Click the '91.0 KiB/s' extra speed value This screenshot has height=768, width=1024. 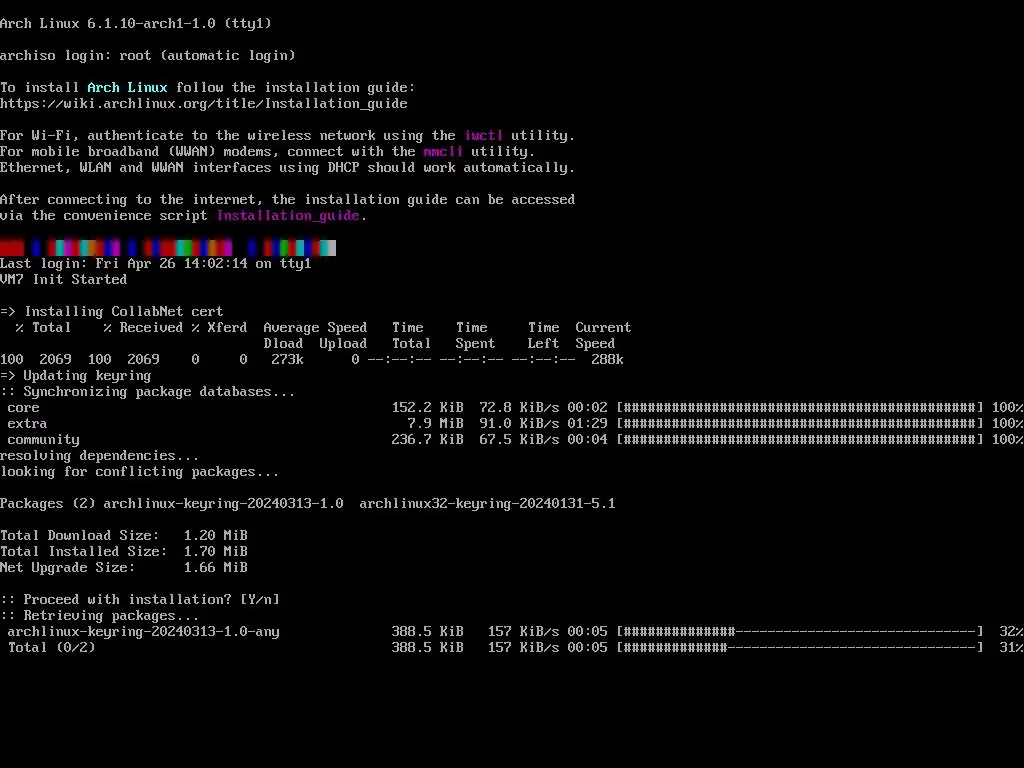pyautogui.click(x=519, y=423)
